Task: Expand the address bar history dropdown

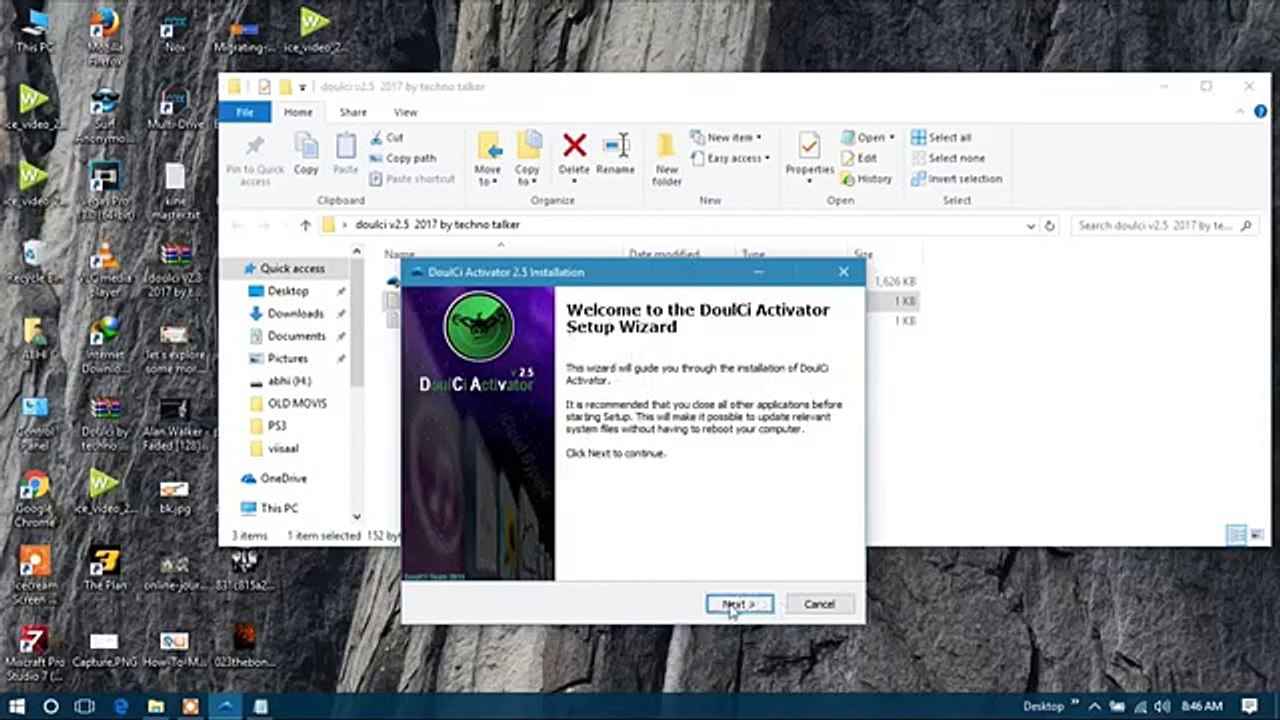Action: point(1031,226)
